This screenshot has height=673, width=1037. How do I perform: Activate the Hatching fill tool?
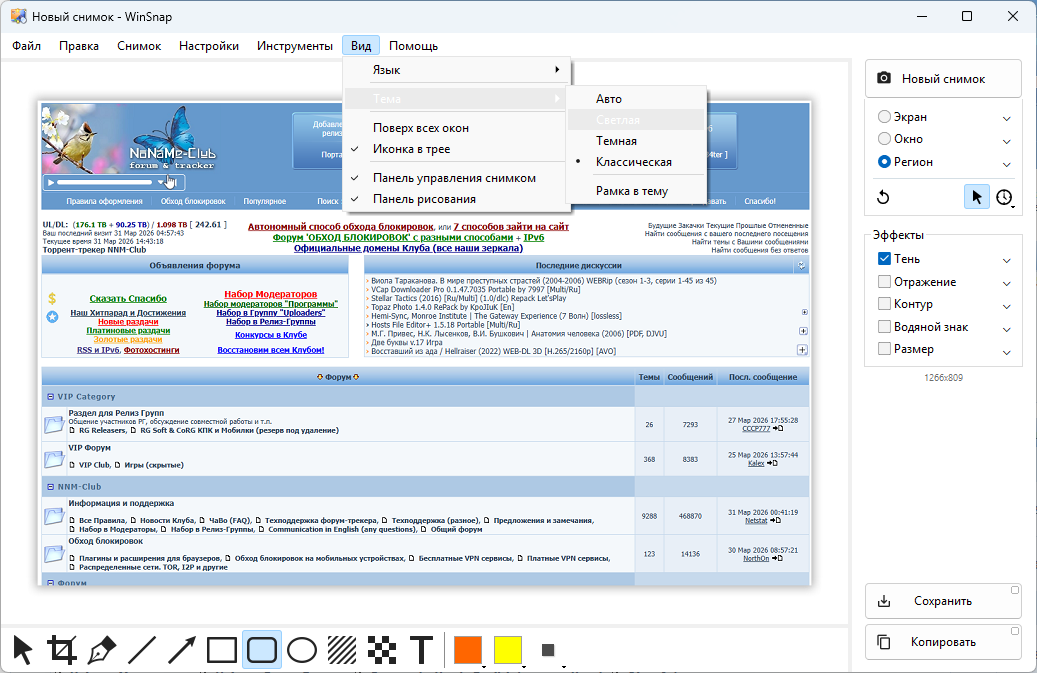coord(342,650)
